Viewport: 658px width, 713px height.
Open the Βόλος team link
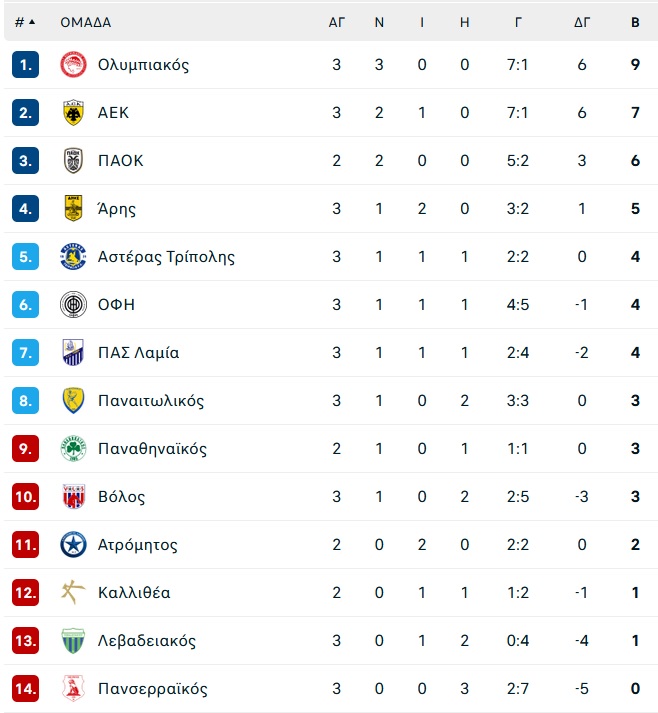[x=121, y=497]
